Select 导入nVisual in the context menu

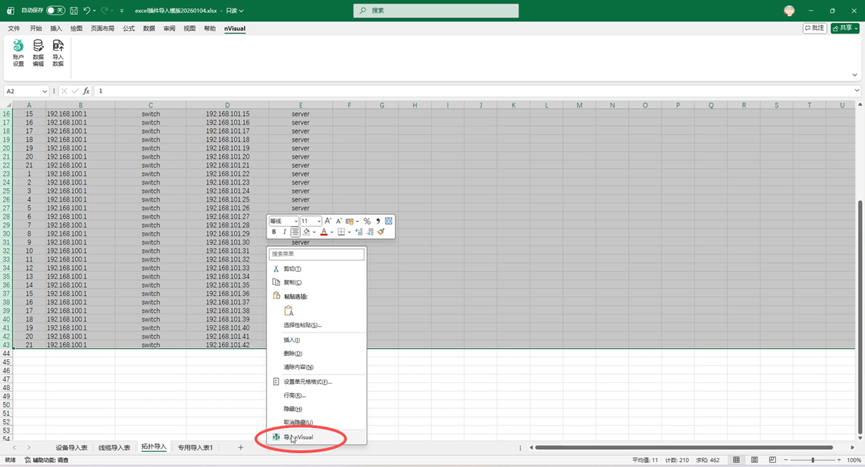[x=299, y=437]
